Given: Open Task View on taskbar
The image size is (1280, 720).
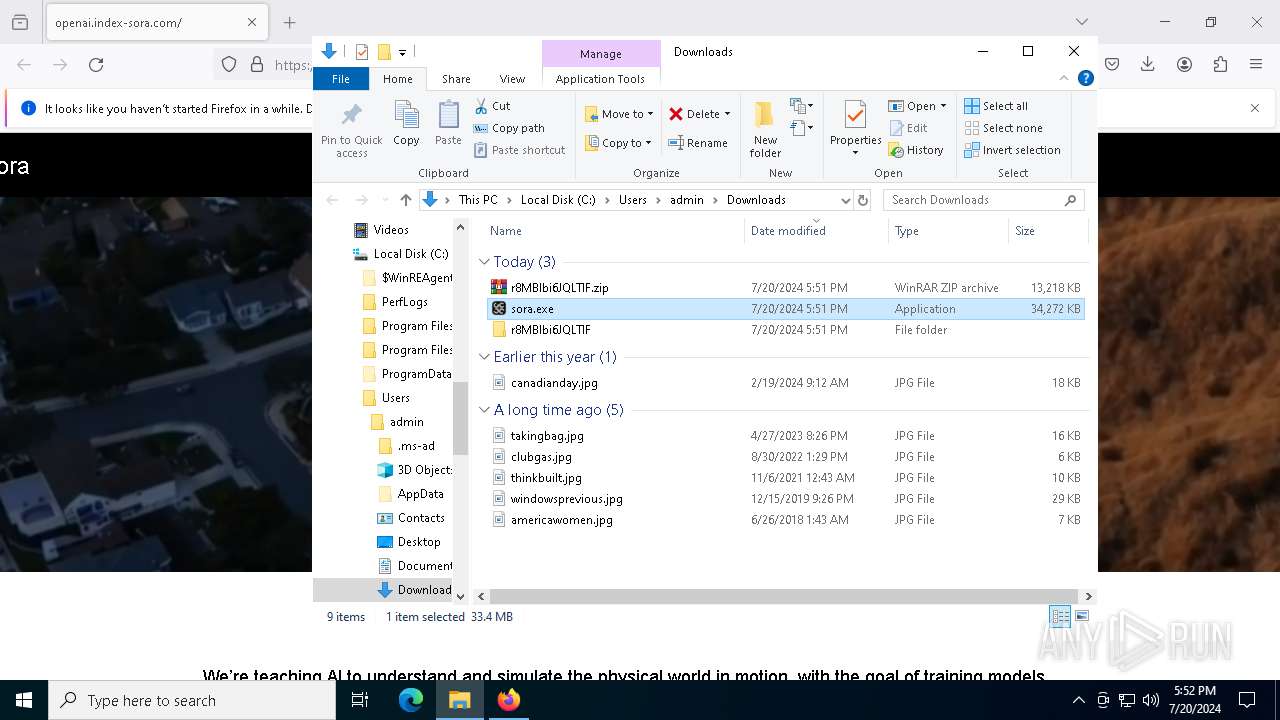Looking at the screenshot, I should coord(360,700).
